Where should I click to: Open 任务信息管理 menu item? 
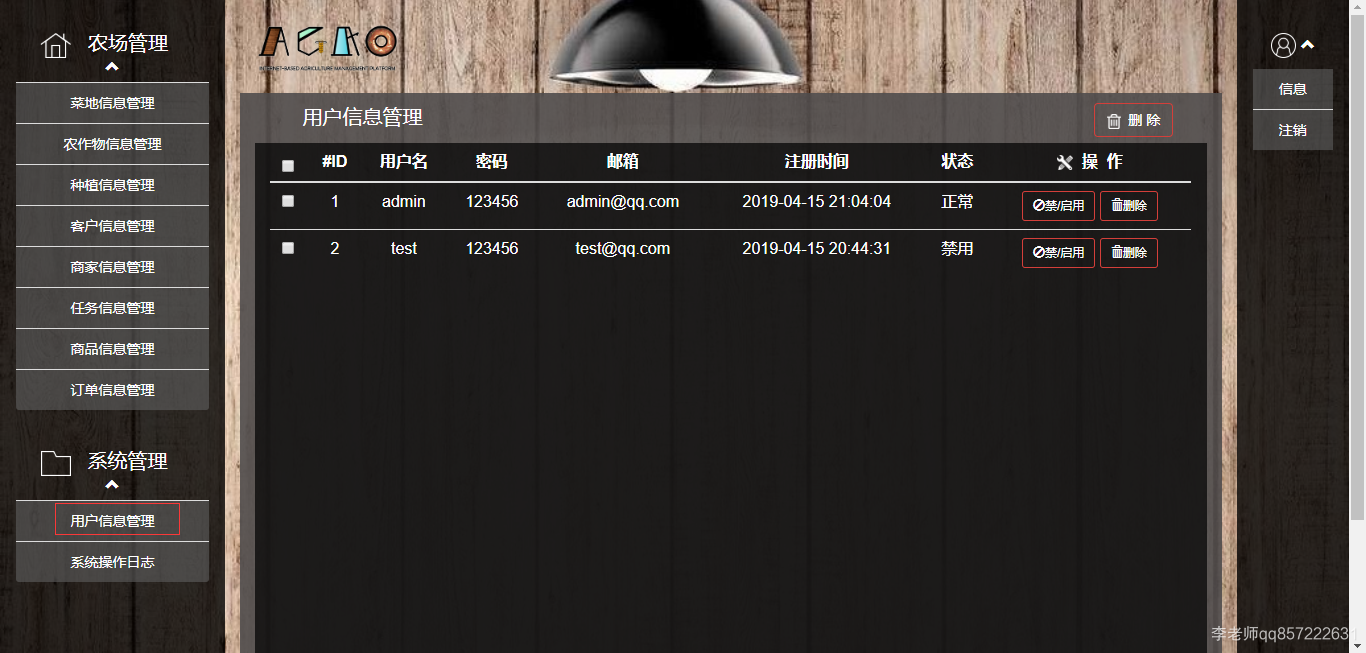pyautogui.click(x=112, y=308)
